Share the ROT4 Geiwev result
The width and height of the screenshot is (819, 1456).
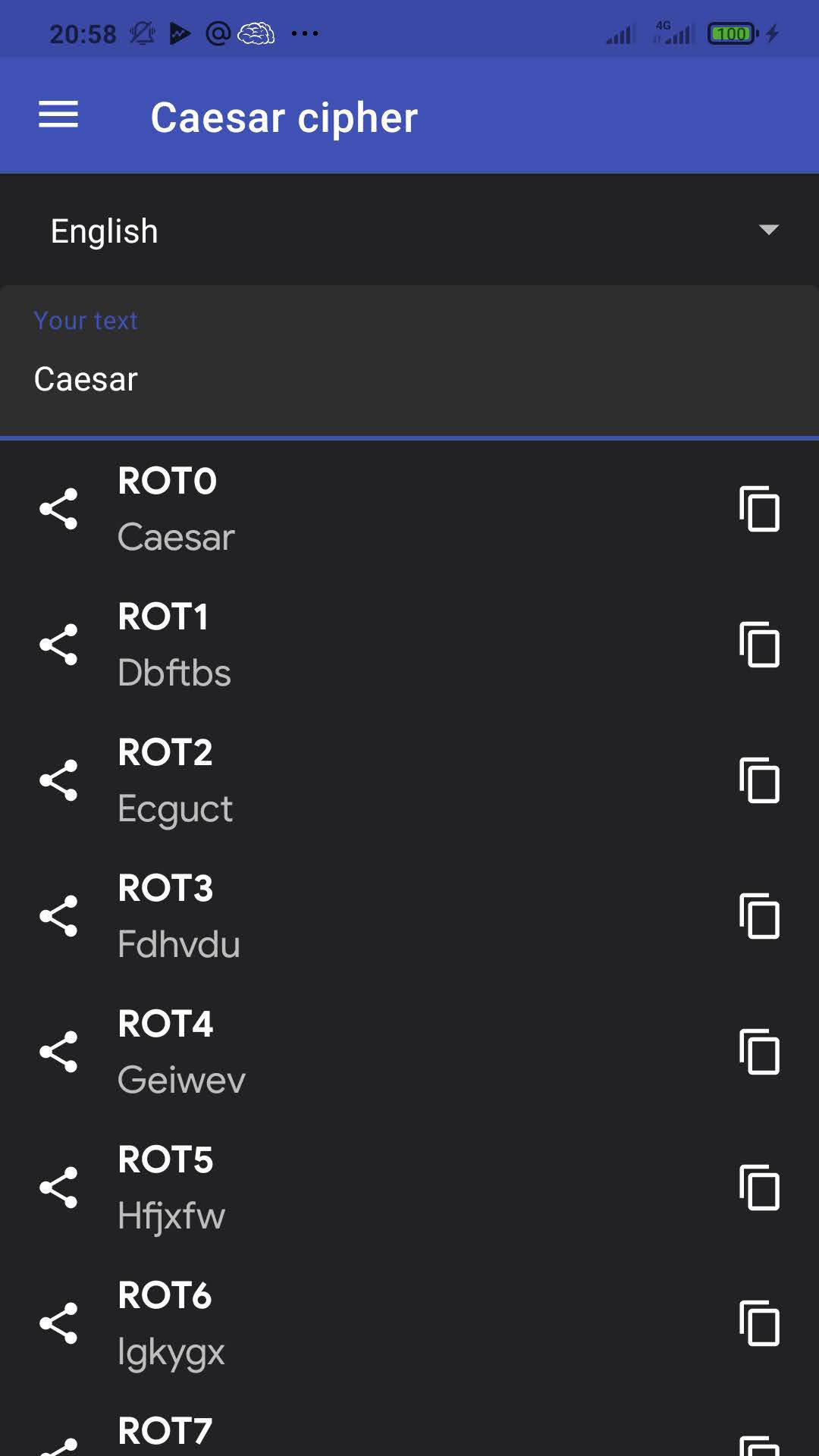click(58, 1052)
